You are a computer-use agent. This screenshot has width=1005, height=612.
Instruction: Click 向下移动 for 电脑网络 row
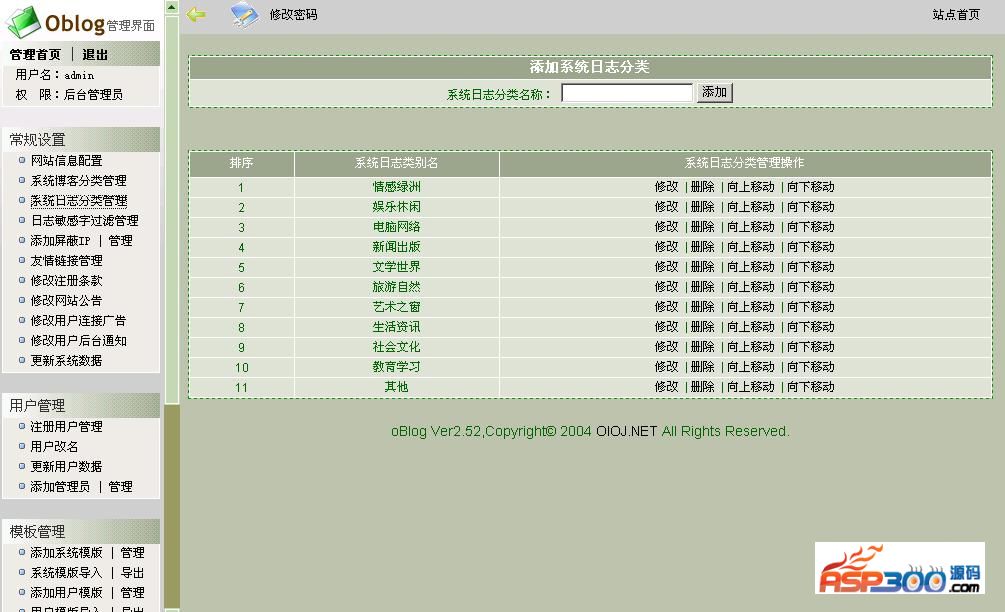click(x=811, y=226)
